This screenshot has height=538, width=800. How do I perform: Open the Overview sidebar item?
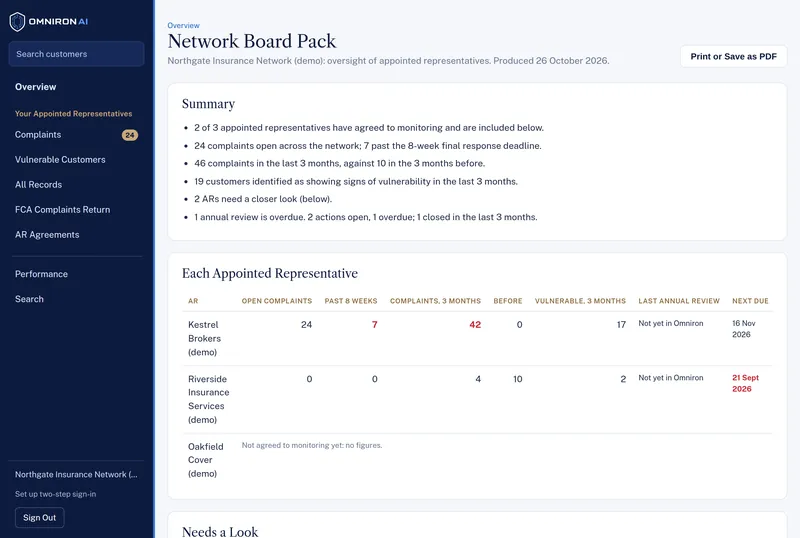[35, 87]
